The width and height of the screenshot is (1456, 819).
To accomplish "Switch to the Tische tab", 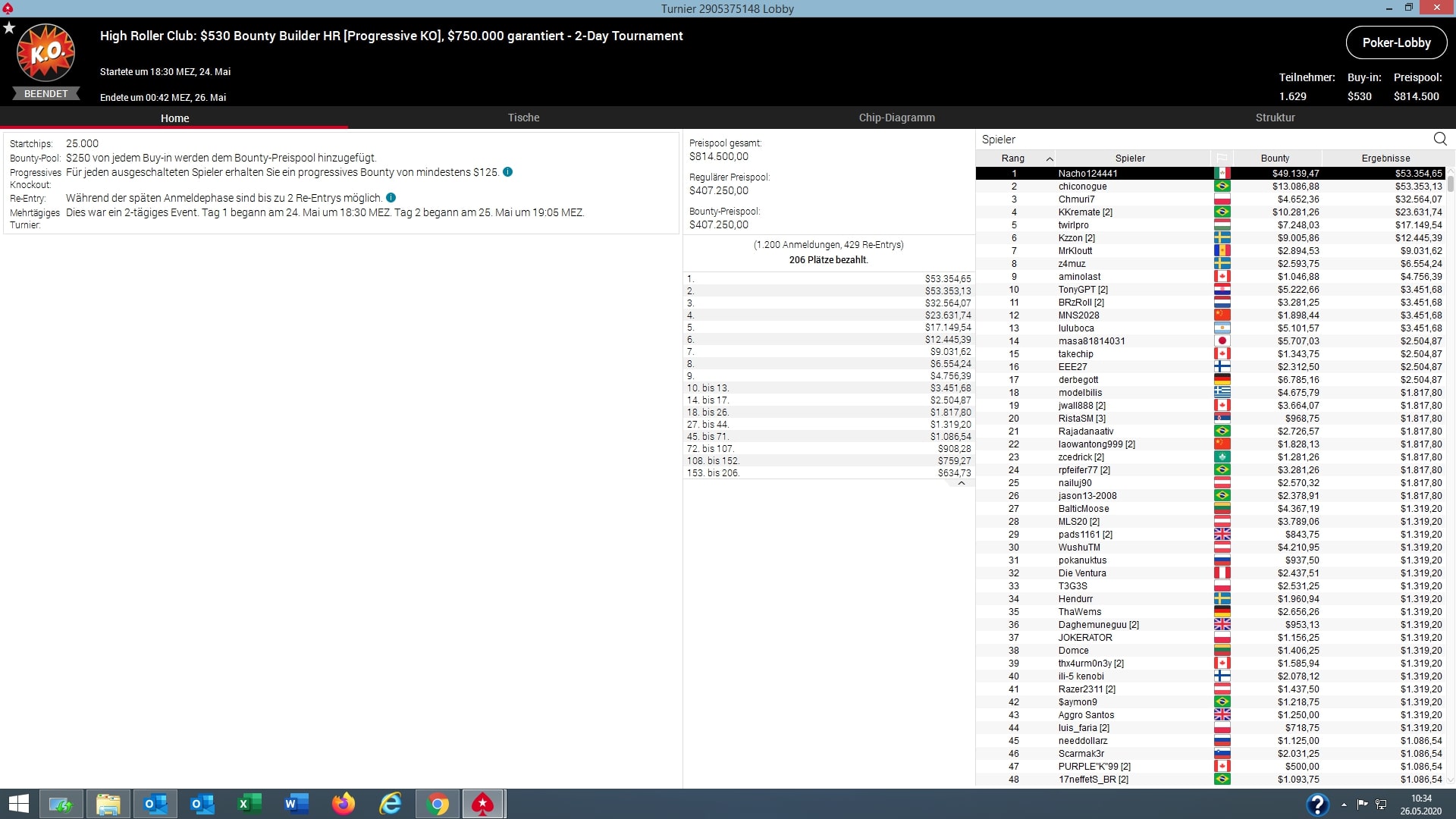I will (x=523, y=118).
